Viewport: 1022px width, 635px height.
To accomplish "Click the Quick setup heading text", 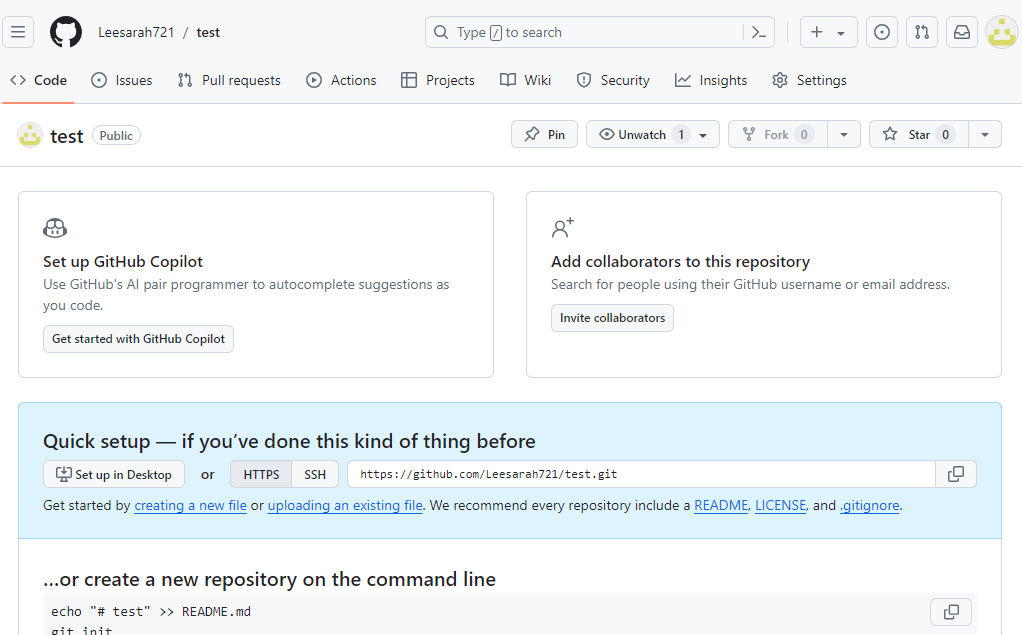I will 289,441.
